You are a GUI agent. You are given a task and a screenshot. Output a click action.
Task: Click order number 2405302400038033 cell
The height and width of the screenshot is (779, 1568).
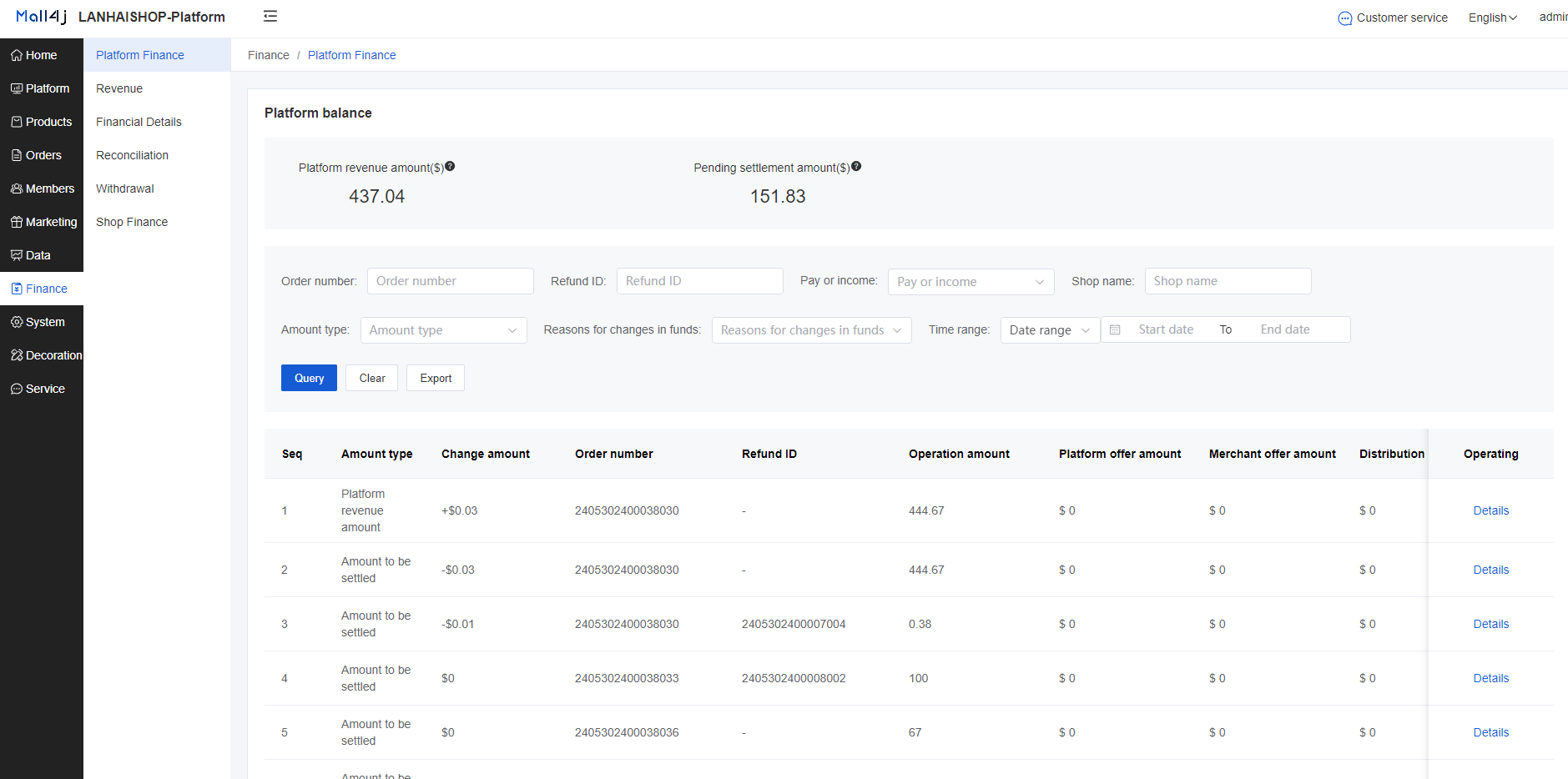click(627, 678)
